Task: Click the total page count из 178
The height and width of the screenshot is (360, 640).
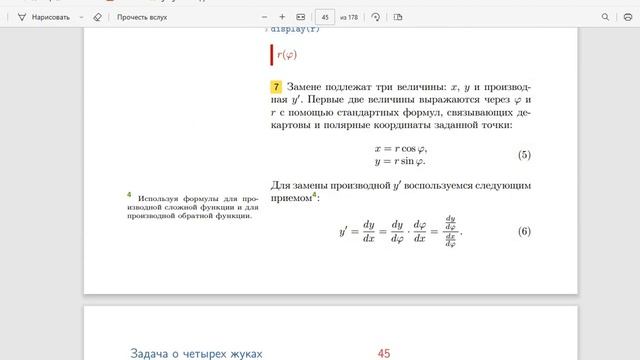Action: click(349, 17)
